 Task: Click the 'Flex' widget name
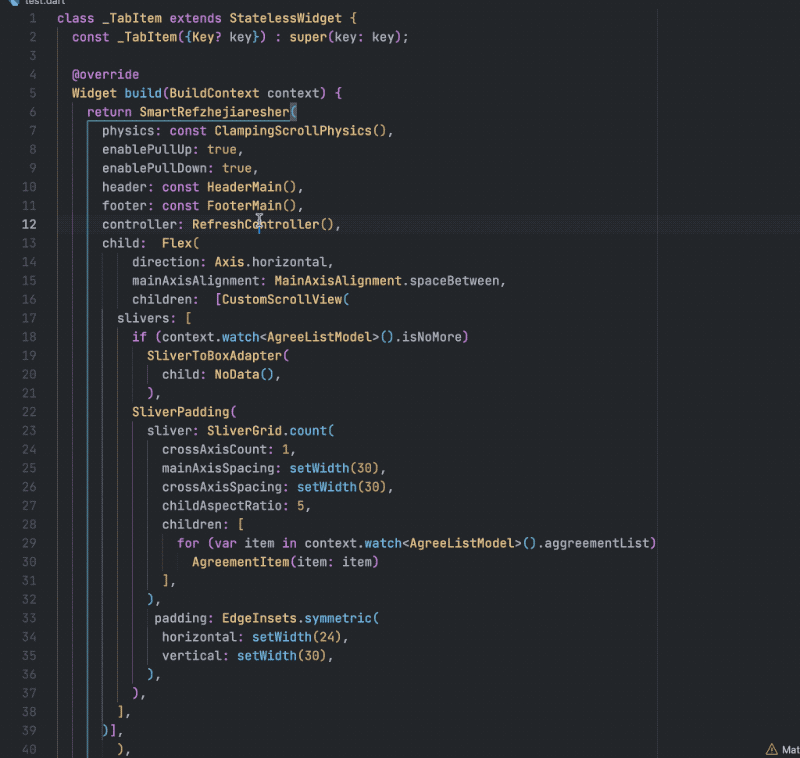point(177,243)
